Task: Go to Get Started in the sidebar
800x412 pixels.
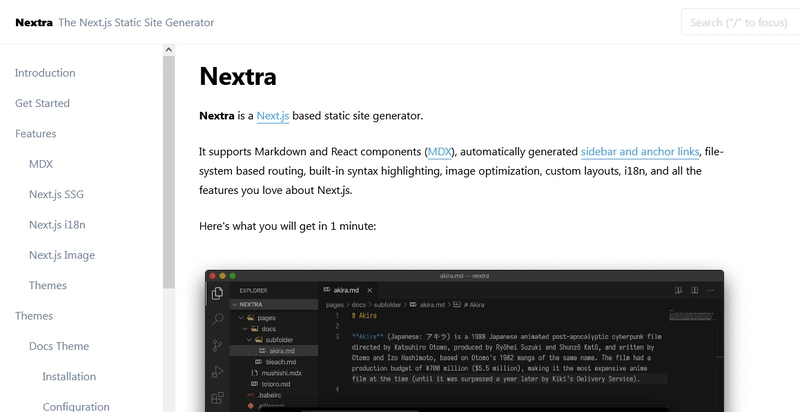Action: pyautogui.click(x=42, y=103)
